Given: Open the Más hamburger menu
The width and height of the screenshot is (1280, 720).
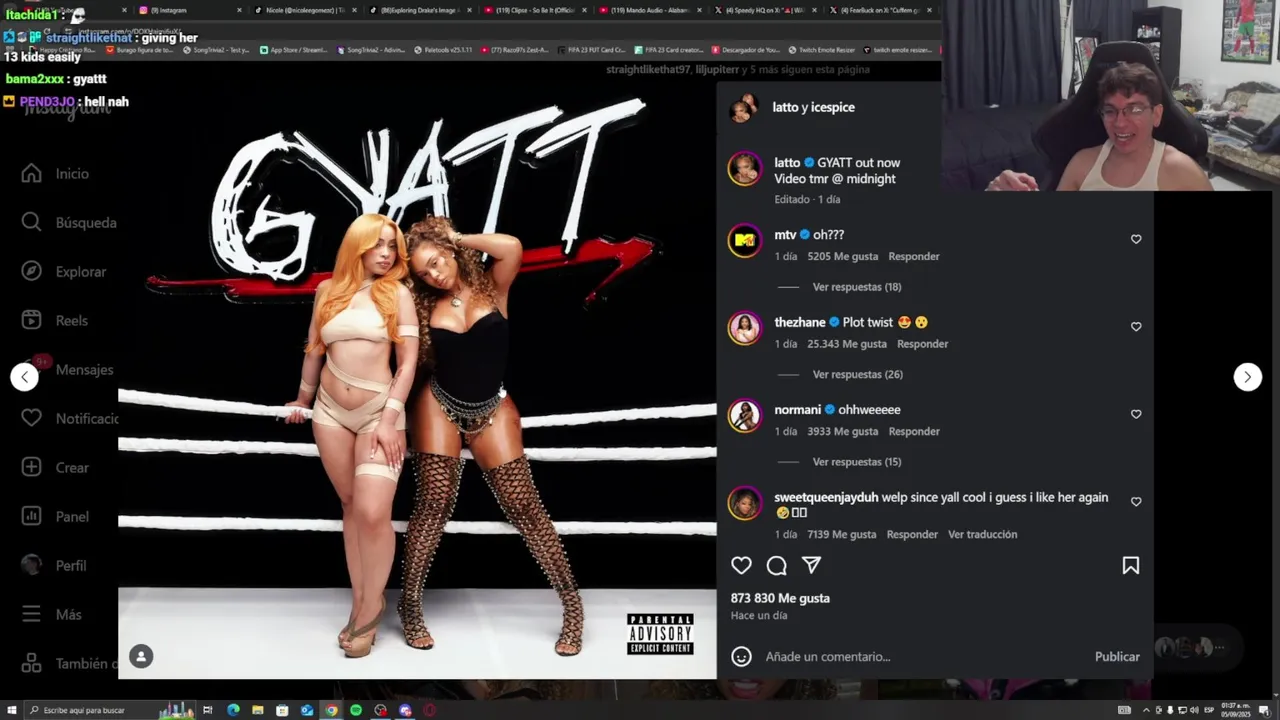Looking at the screenshot, I should (51, 615).
